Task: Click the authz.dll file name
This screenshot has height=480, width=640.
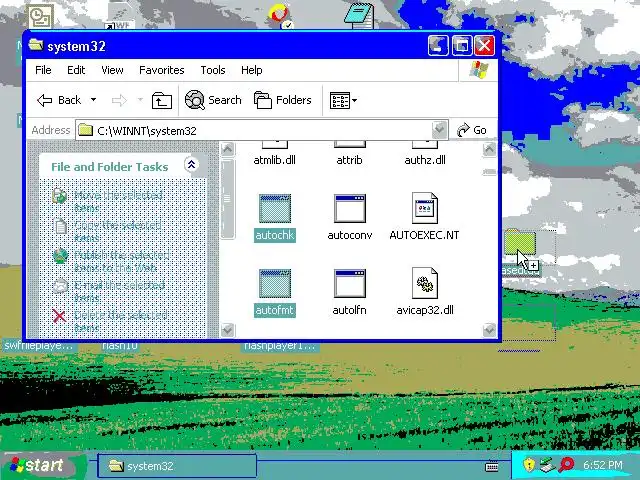Action: pos(425,160)
